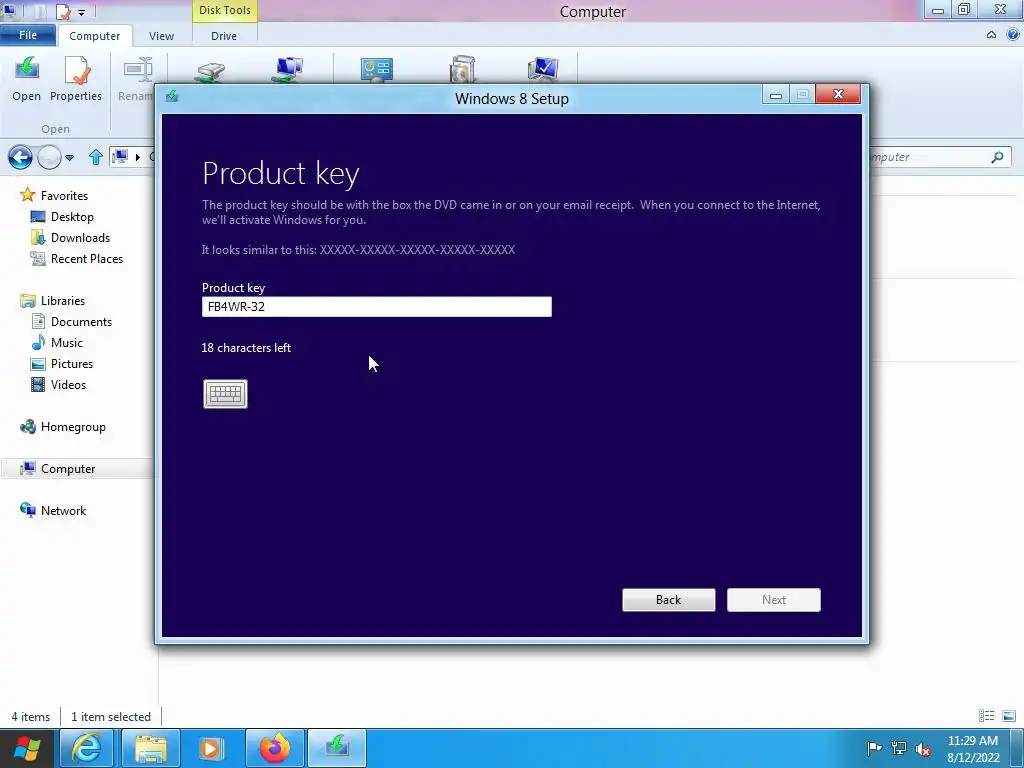Viewport: 1024px width, 768px height.
Task: Click the Open Control Panel ribbon icon
Action: [x=377, y=69]
